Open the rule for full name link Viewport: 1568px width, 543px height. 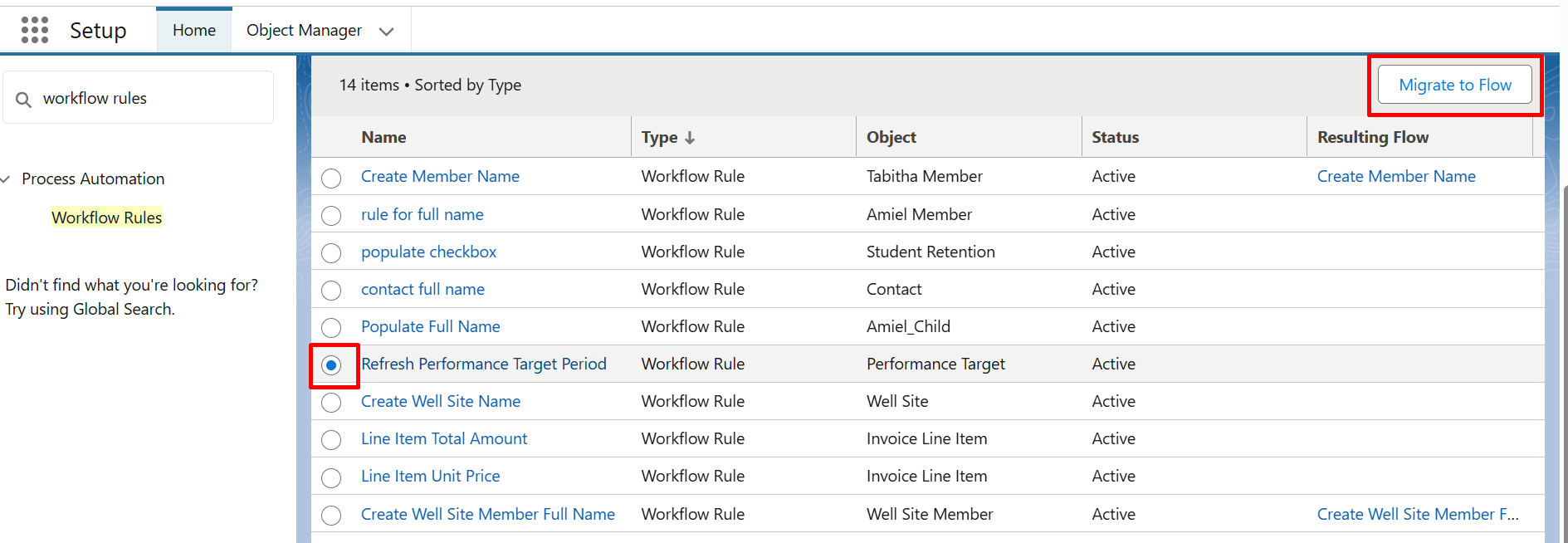(422, 214)
